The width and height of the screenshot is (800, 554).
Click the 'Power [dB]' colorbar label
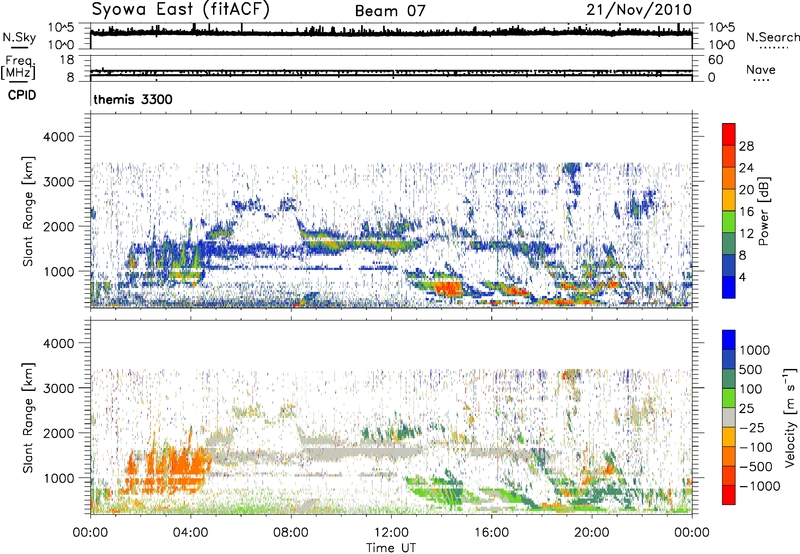763,211
